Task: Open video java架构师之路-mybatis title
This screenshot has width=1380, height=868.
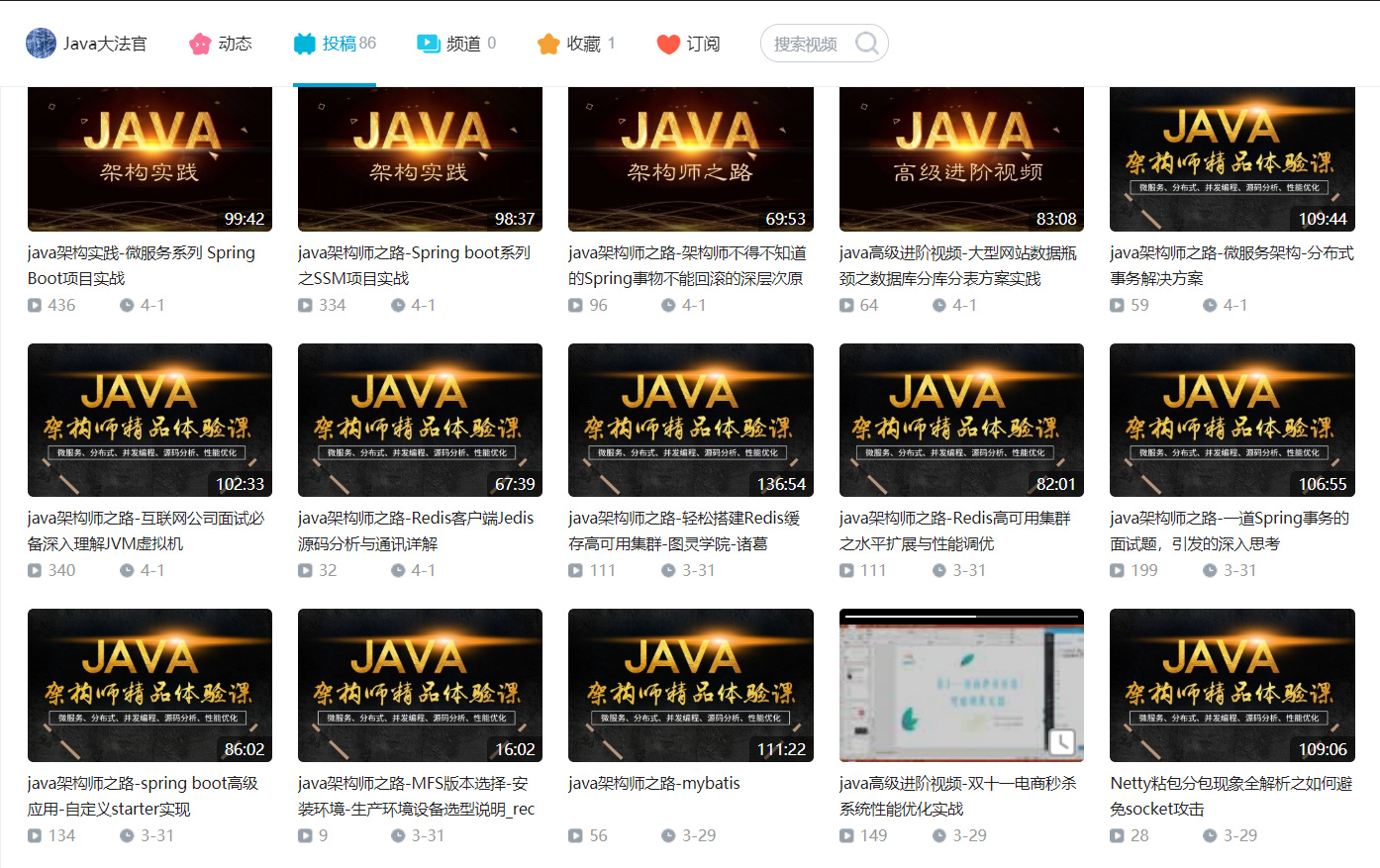Action: click(654, 783)
